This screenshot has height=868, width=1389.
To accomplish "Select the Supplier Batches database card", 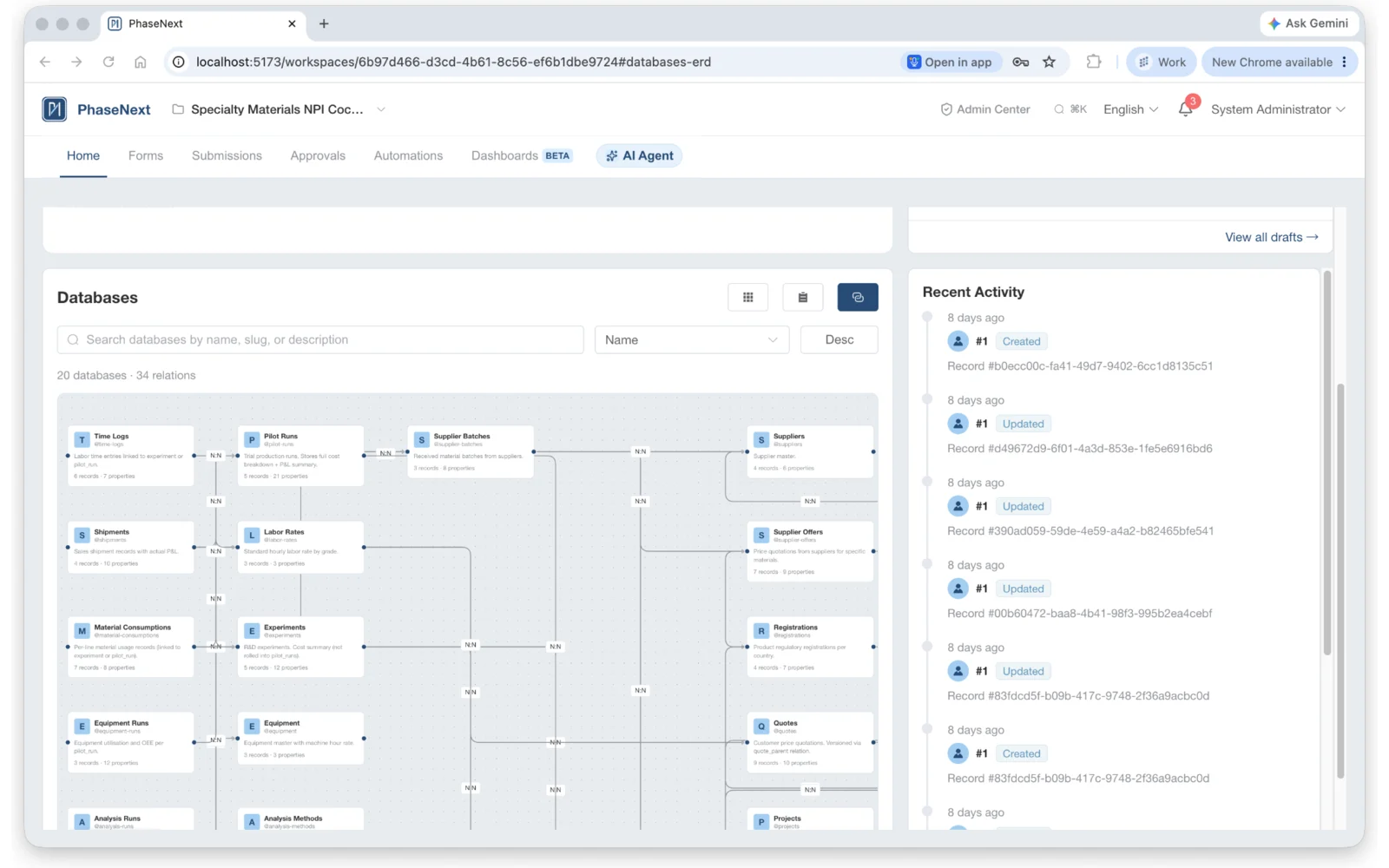I will pos(471,451).
